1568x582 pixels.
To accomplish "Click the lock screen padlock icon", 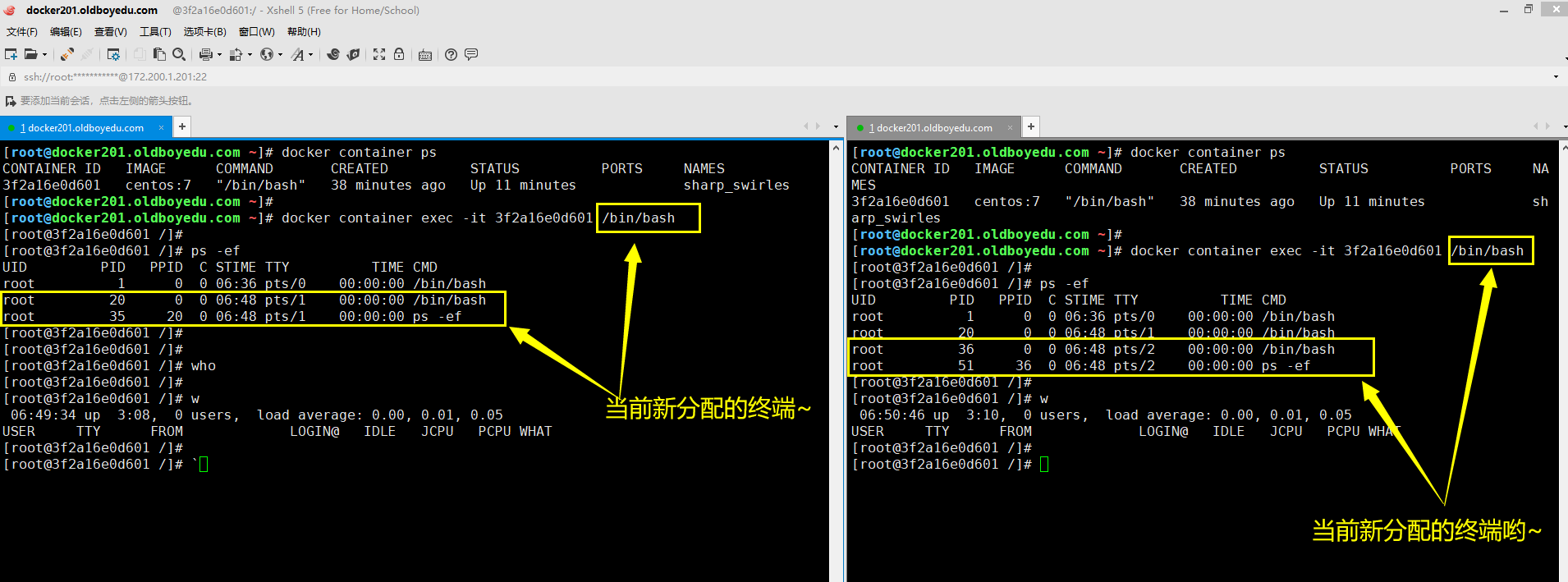I will point(399,54).
